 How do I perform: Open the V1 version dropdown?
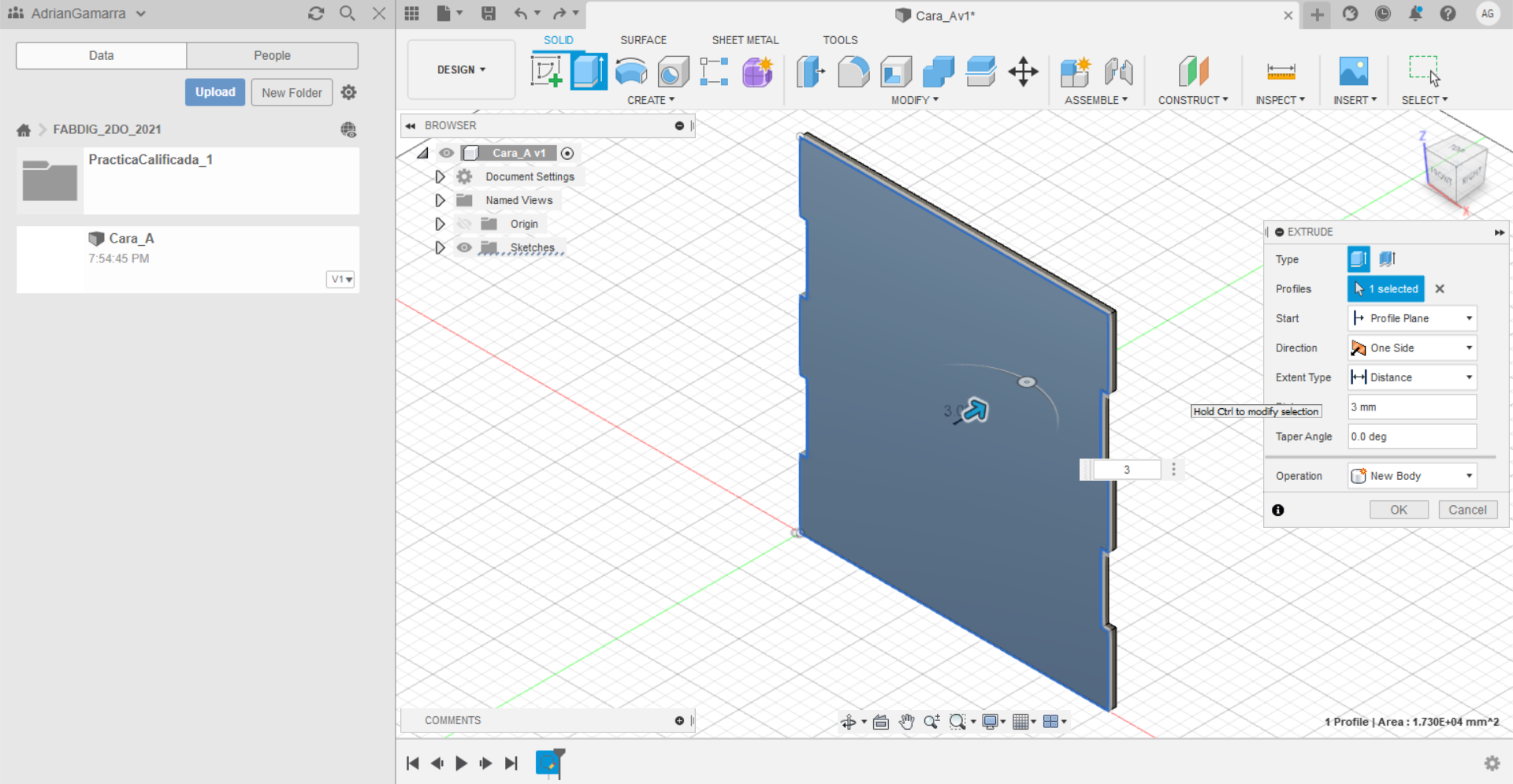click(340, 279)
